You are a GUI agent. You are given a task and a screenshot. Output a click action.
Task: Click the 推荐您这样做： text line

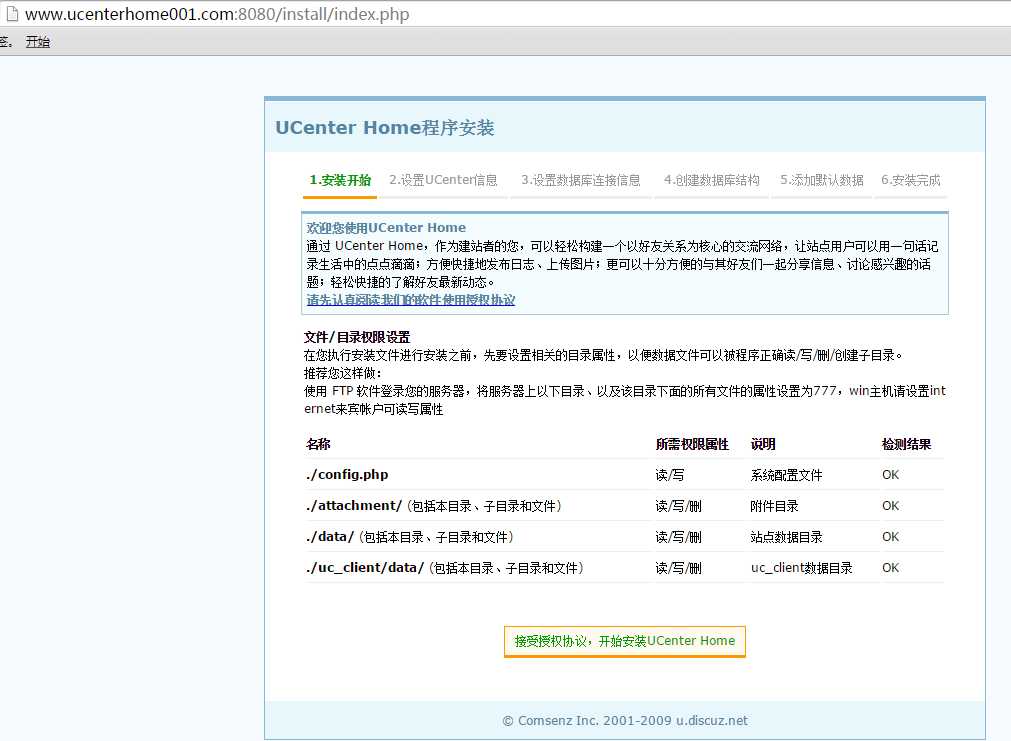(x=343, y=373)
